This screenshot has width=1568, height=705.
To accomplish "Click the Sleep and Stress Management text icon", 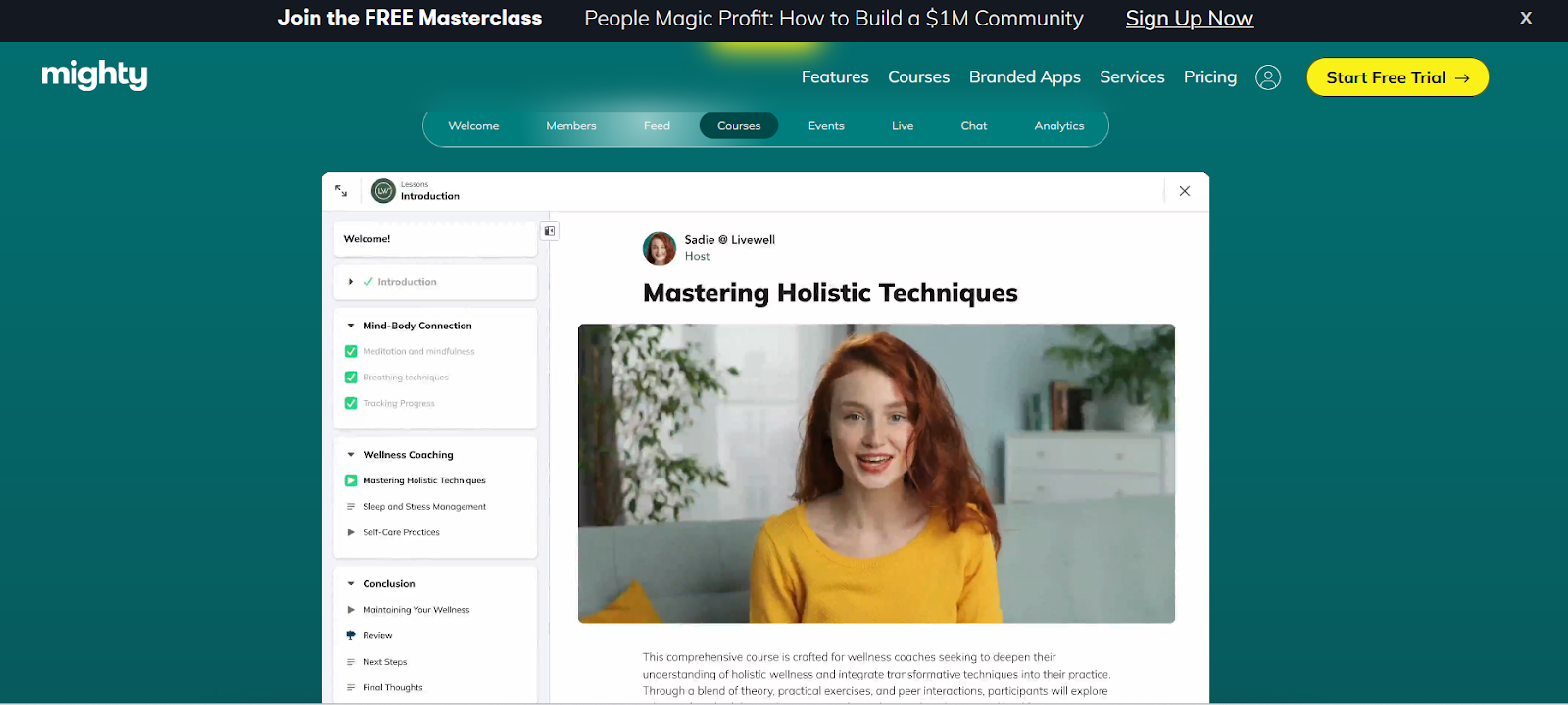I will (351, 507).
